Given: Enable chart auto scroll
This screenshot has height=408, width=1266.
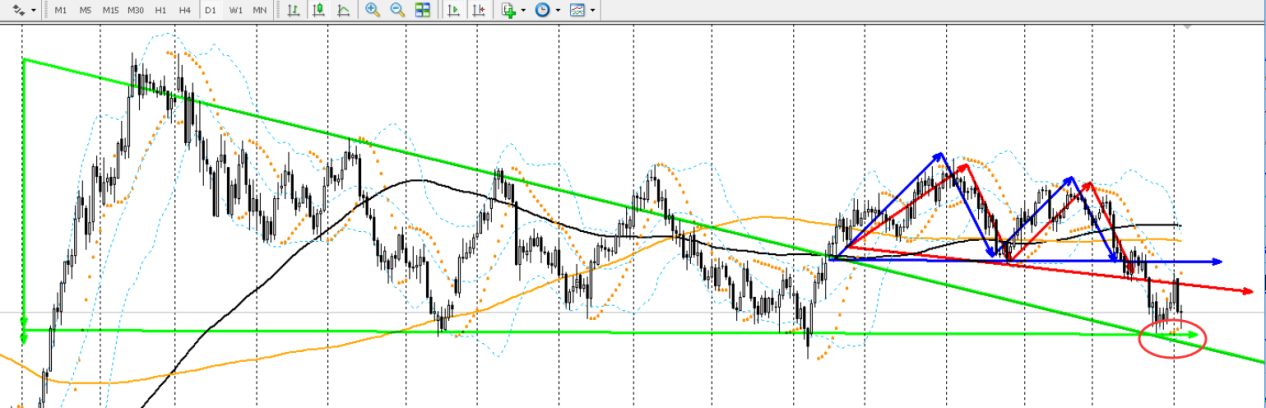Looking at the screenshot, I should [x=453, y=10].
